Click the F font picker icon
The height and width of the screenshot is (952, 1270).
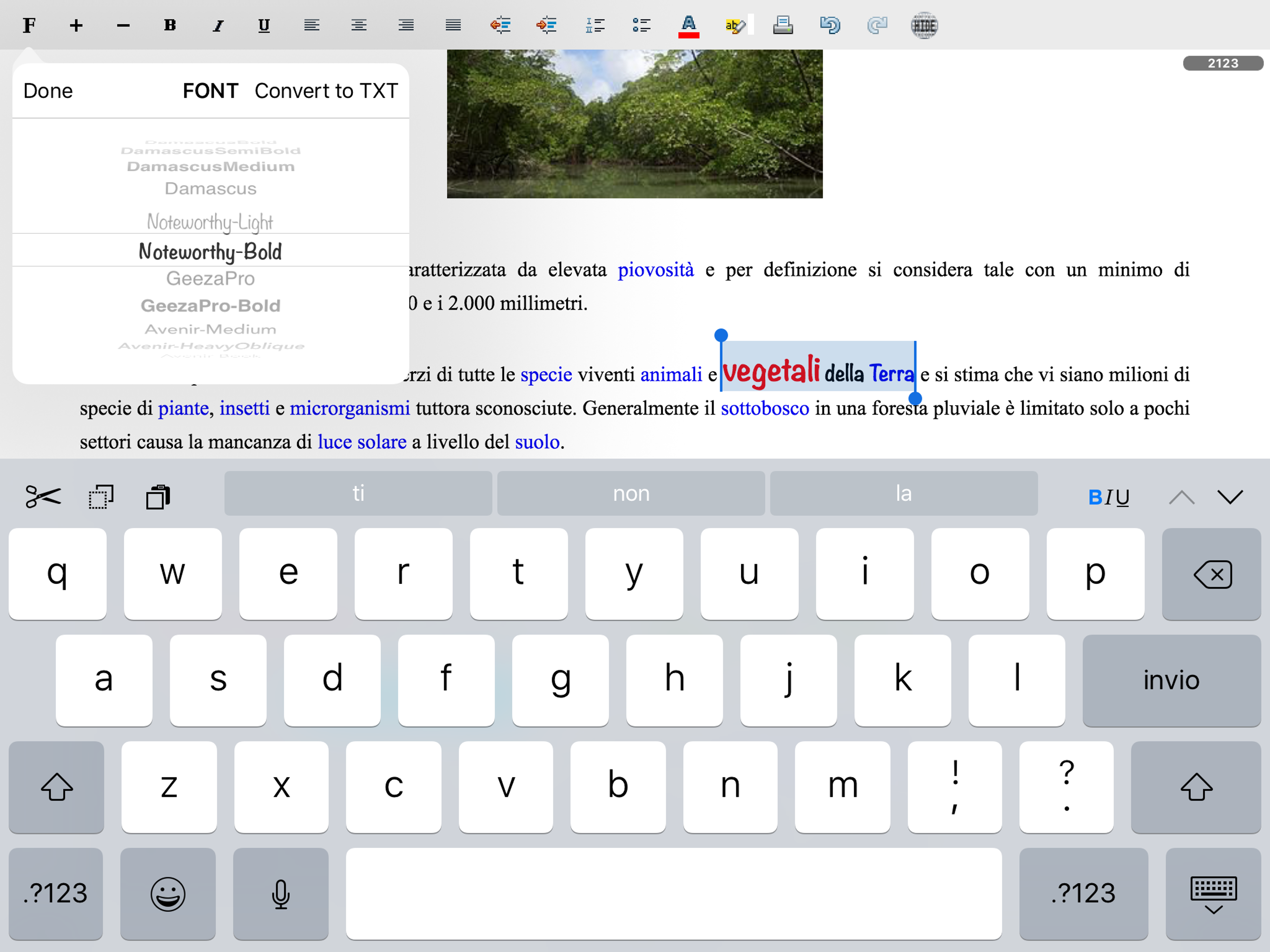29,25
